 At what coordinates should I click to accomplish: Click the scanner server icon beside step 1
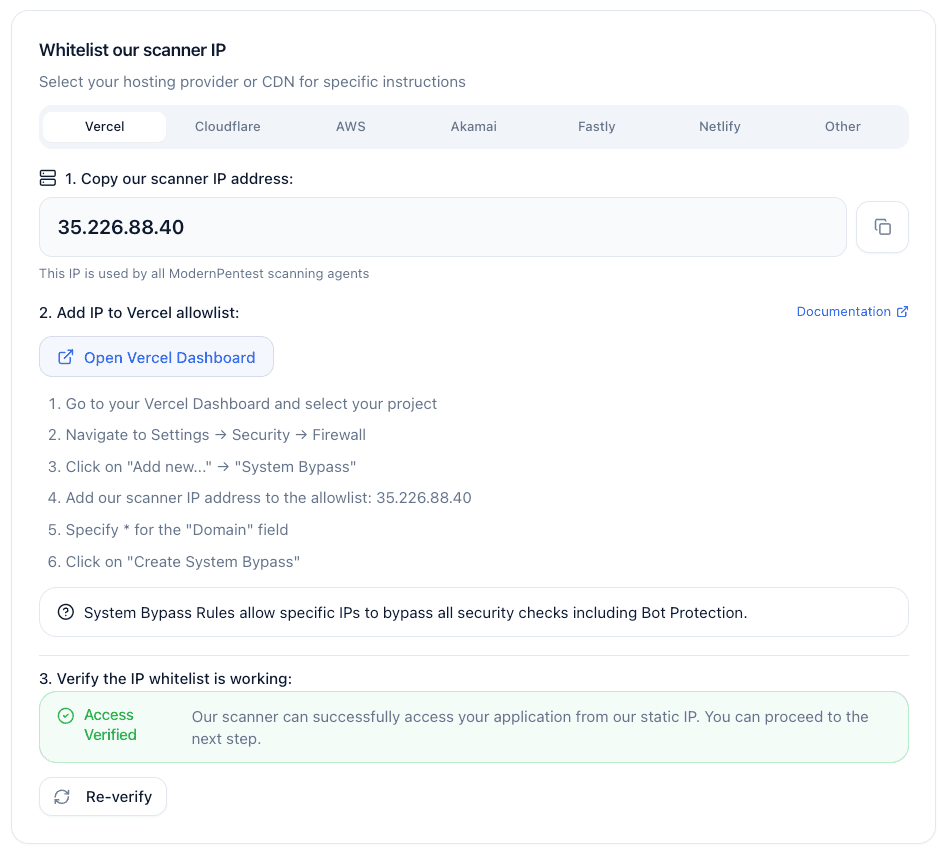[x=47, y=177]
